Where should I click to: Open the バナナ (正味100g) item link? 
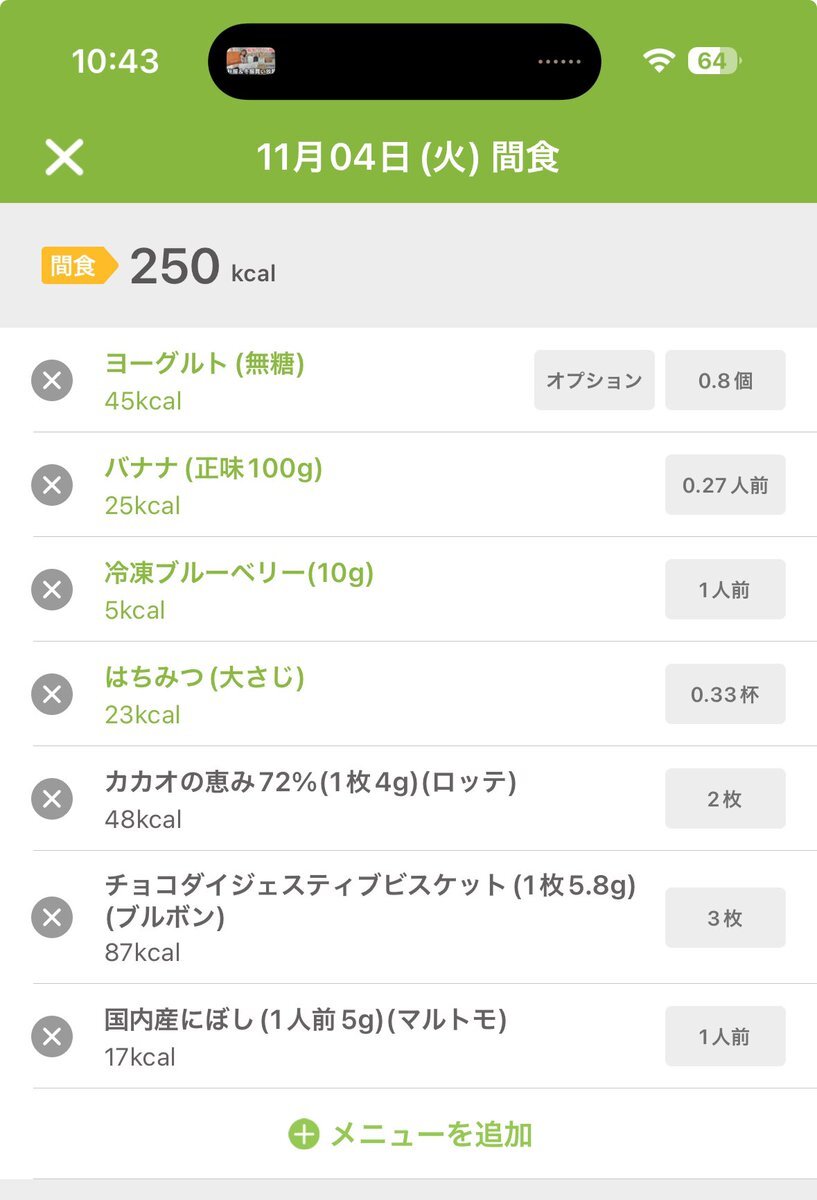click(x=213, y=468)
